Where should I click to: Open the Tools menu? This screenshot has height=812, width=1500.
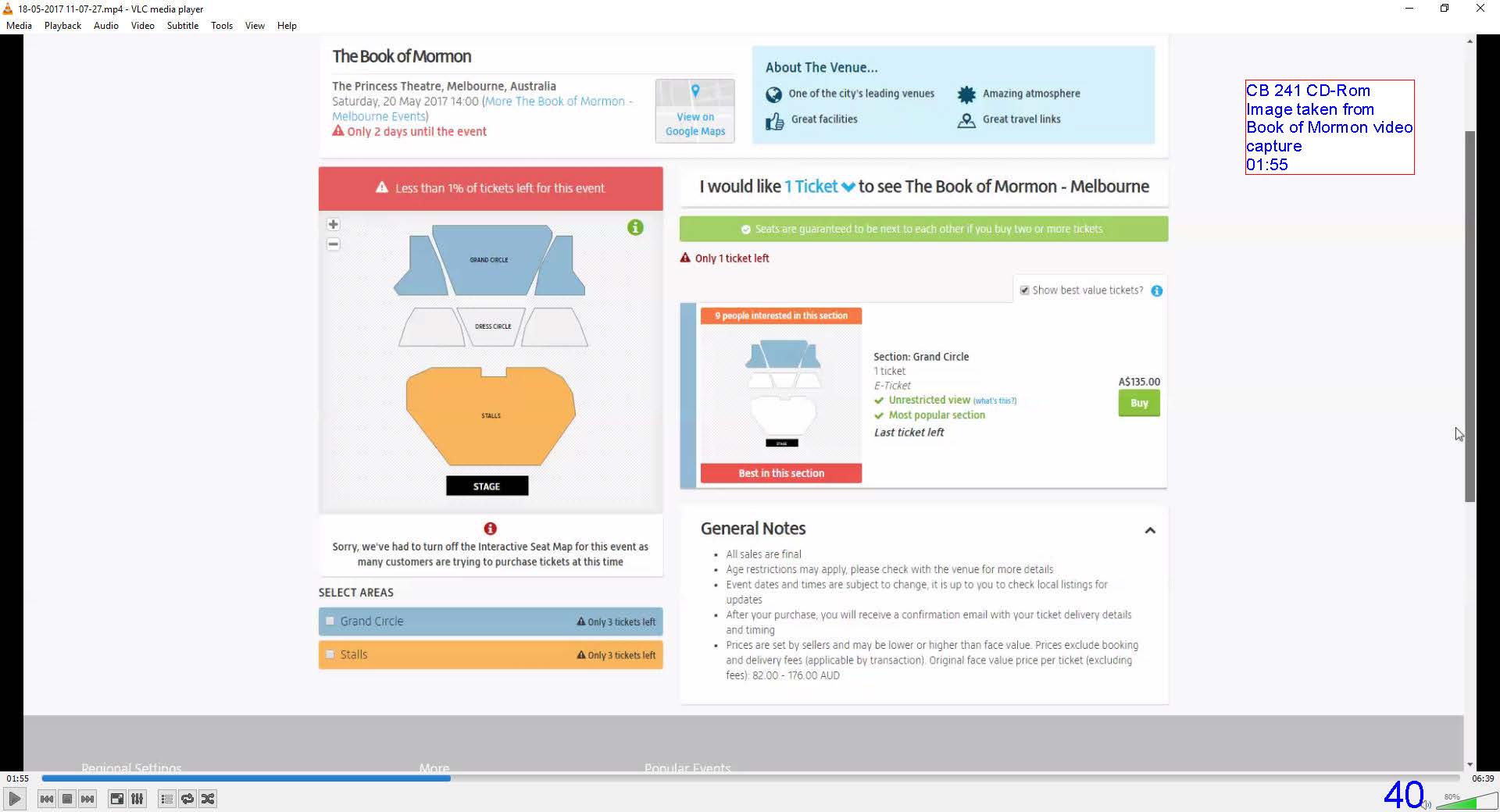(x=222, y=26)
